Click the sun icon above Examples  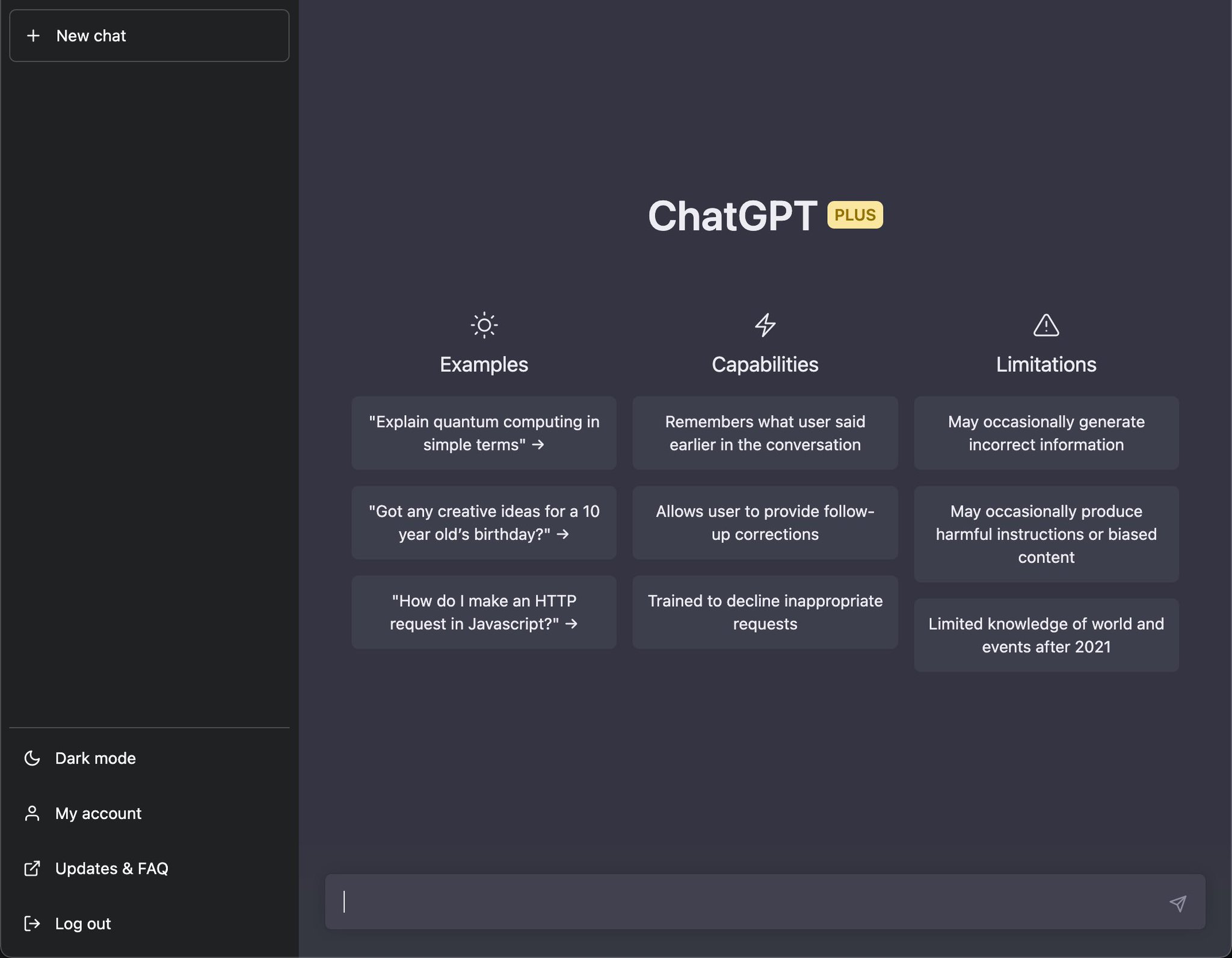[x=483, y=325]
